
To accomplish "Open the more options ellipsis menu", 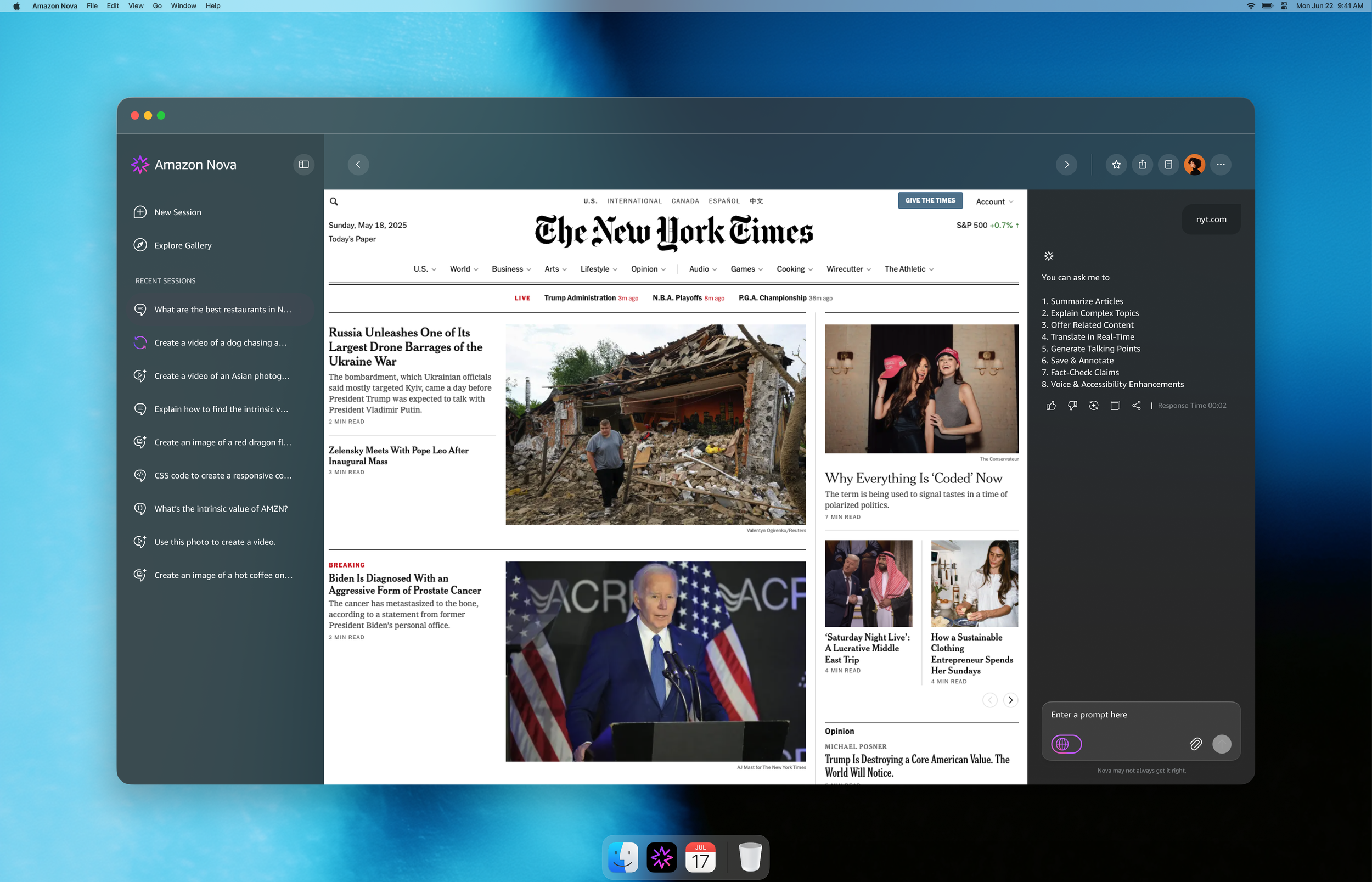I will [x=1221, y=164].
